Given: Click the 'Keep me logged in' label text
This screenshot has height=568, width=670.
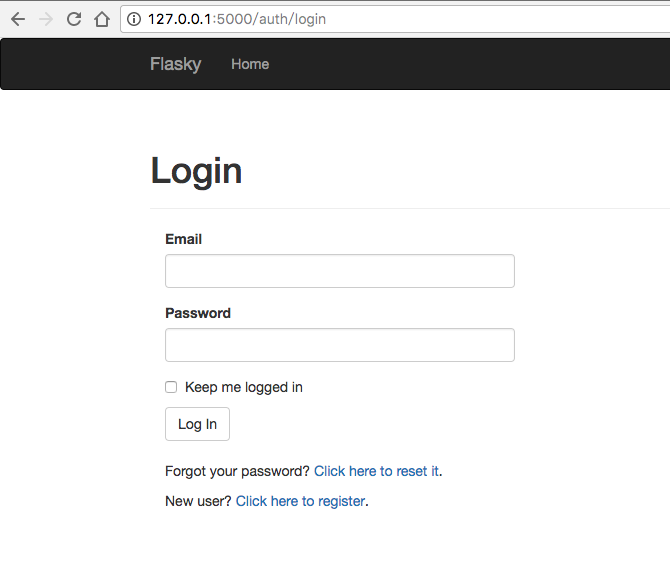Looking at the screenshot, I should (x=243, y=387).
